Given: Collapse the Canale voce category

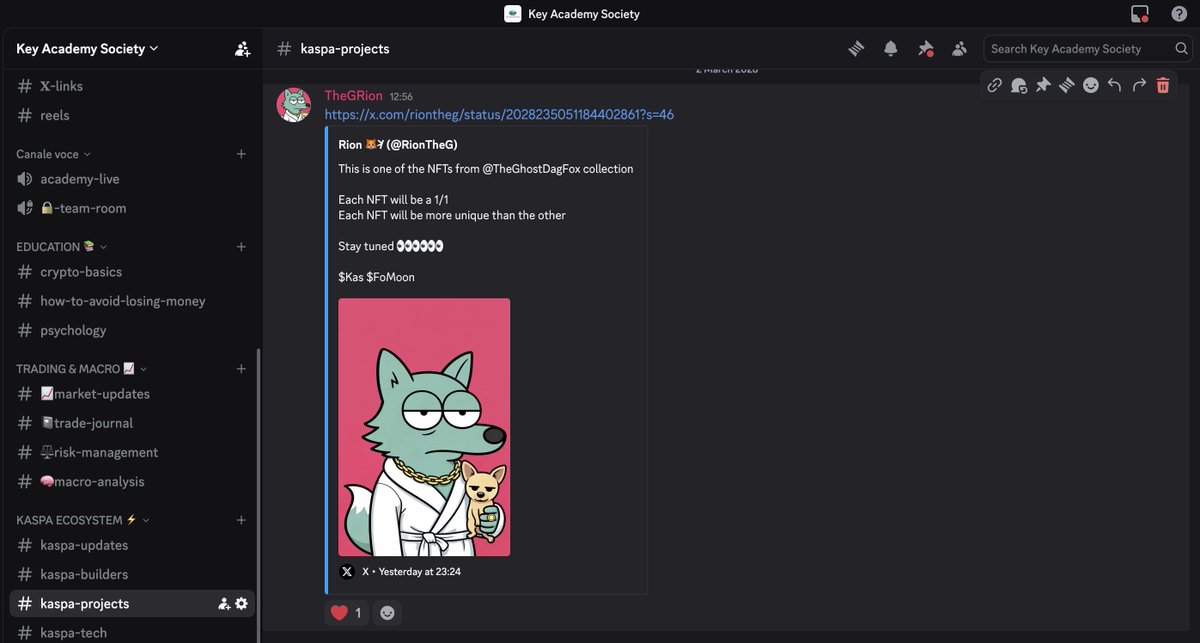Looking at the screenshot, I should pyautogui.click(x=53, y=154).
